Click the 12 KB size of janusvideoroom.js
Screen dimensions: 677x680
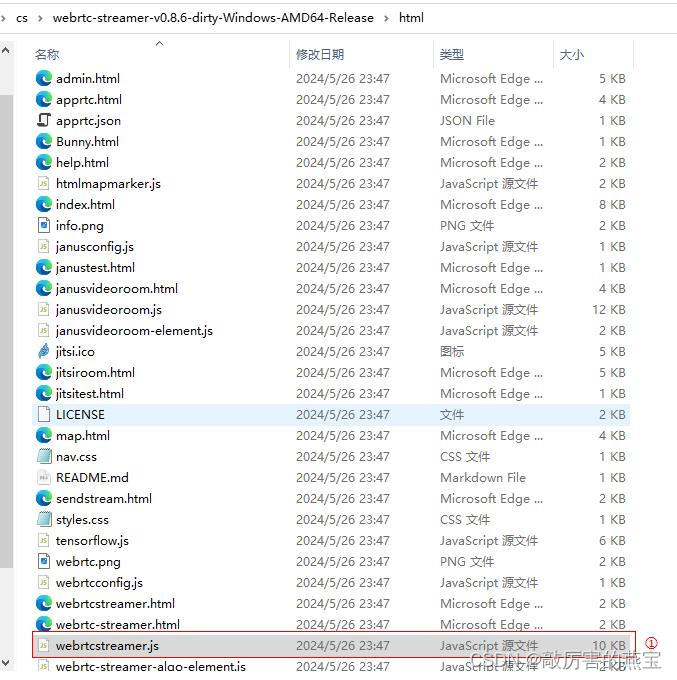tap(609, 310)
